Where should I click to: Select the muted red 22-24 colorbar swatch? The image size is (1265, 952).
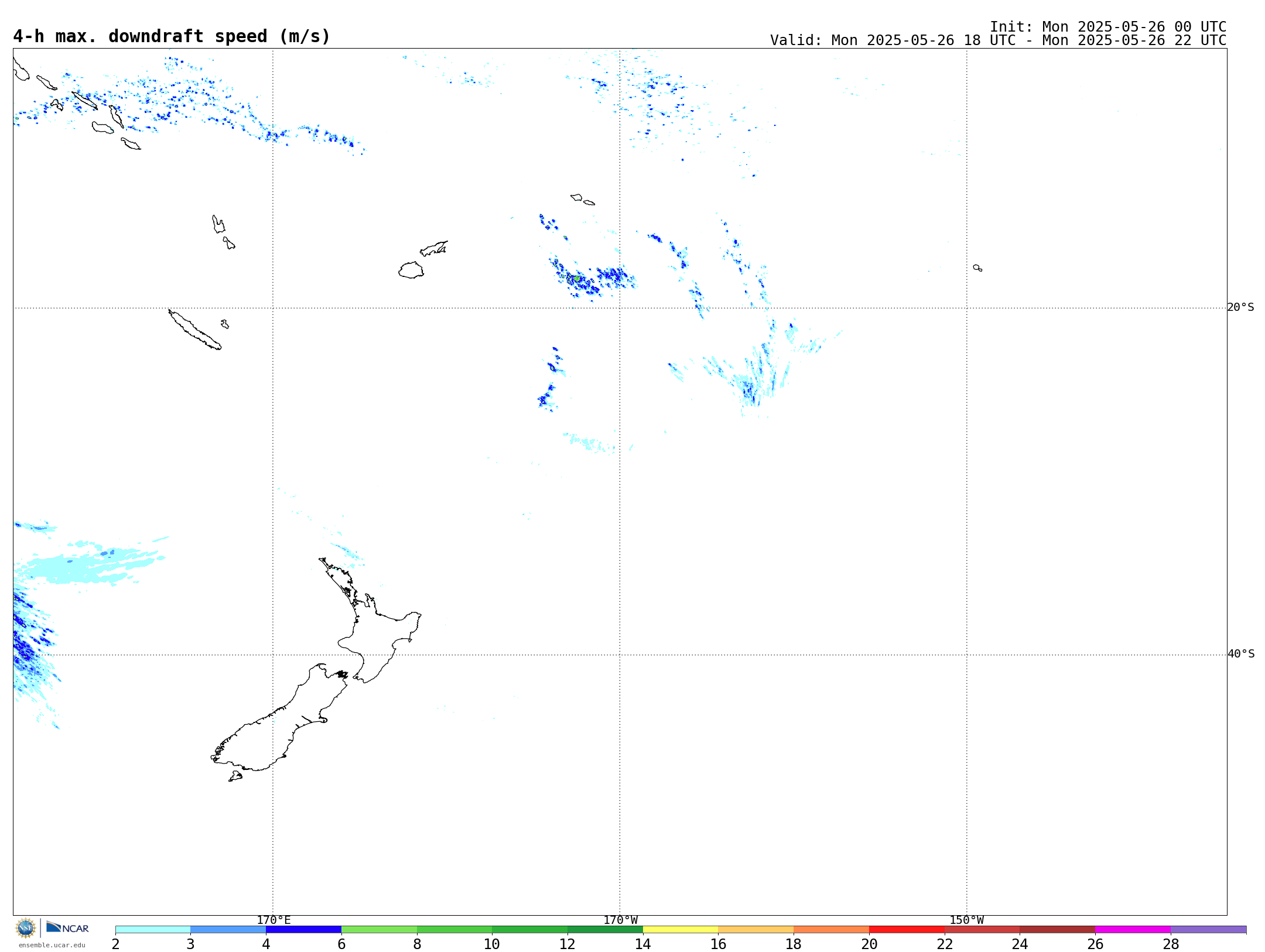click(982, 930)
